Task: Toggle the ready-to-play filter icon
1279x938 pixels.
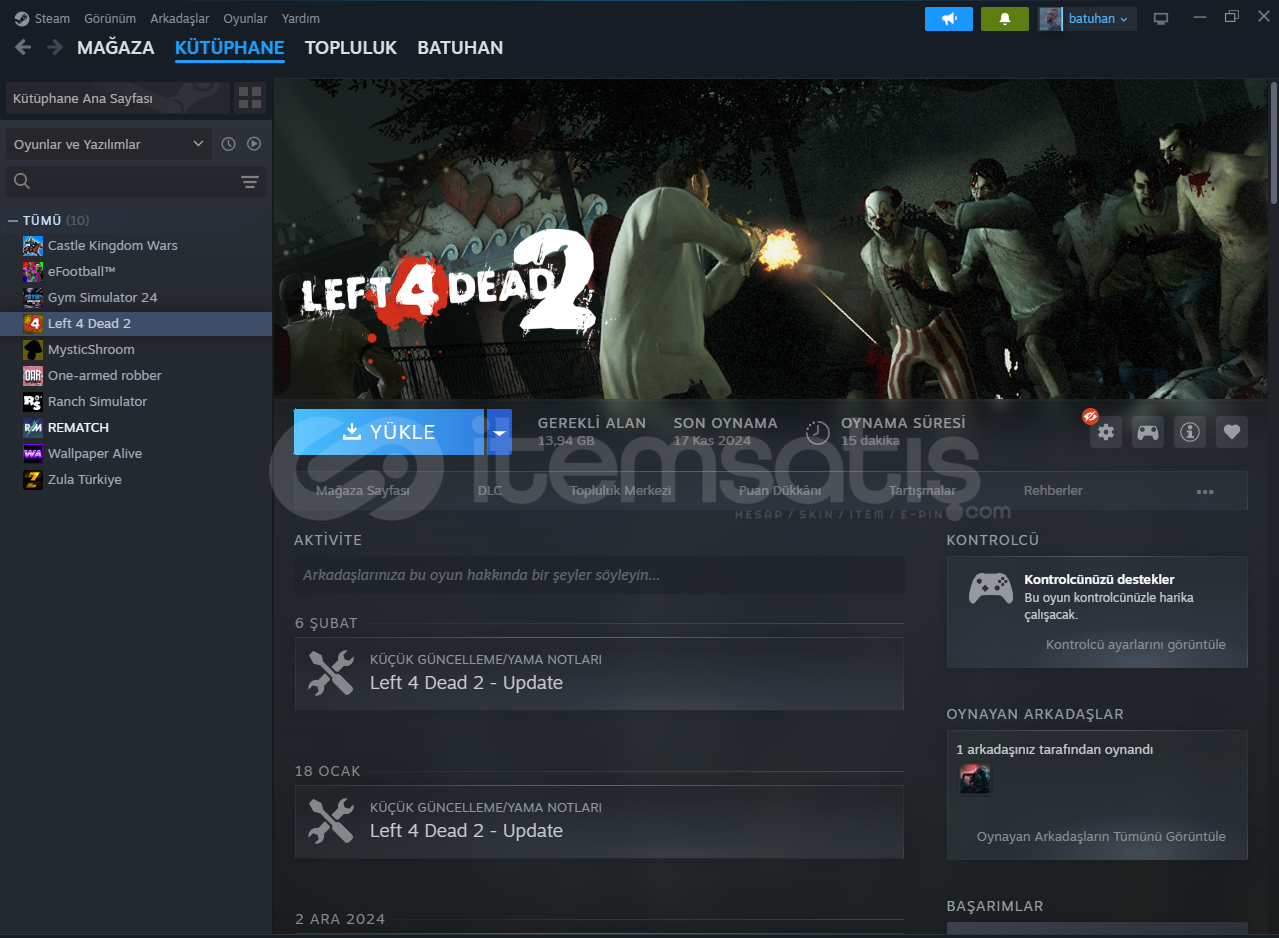Action: (254, 144)
